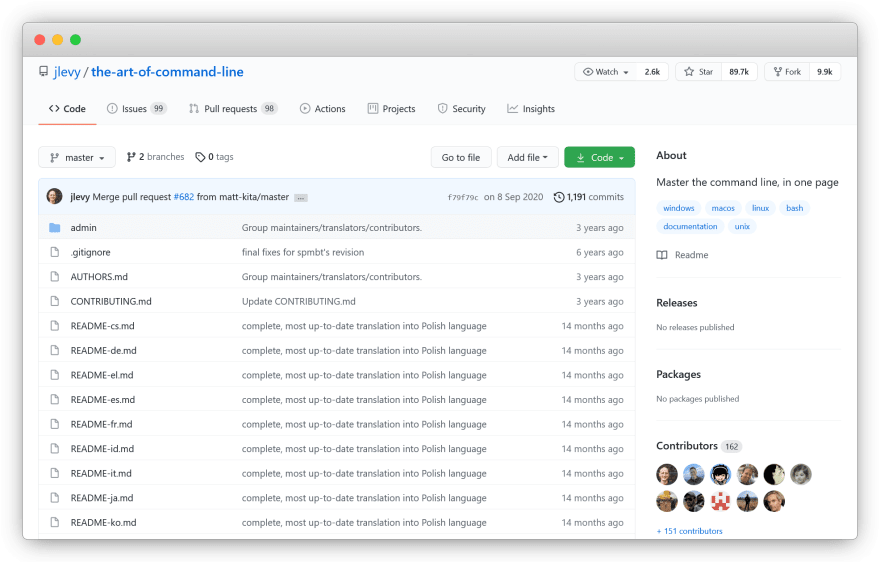Screen dimensions: 880x562
Task: Open the 89.7k stargazers count
Action: pyautogui.click(x=739, y=72)
